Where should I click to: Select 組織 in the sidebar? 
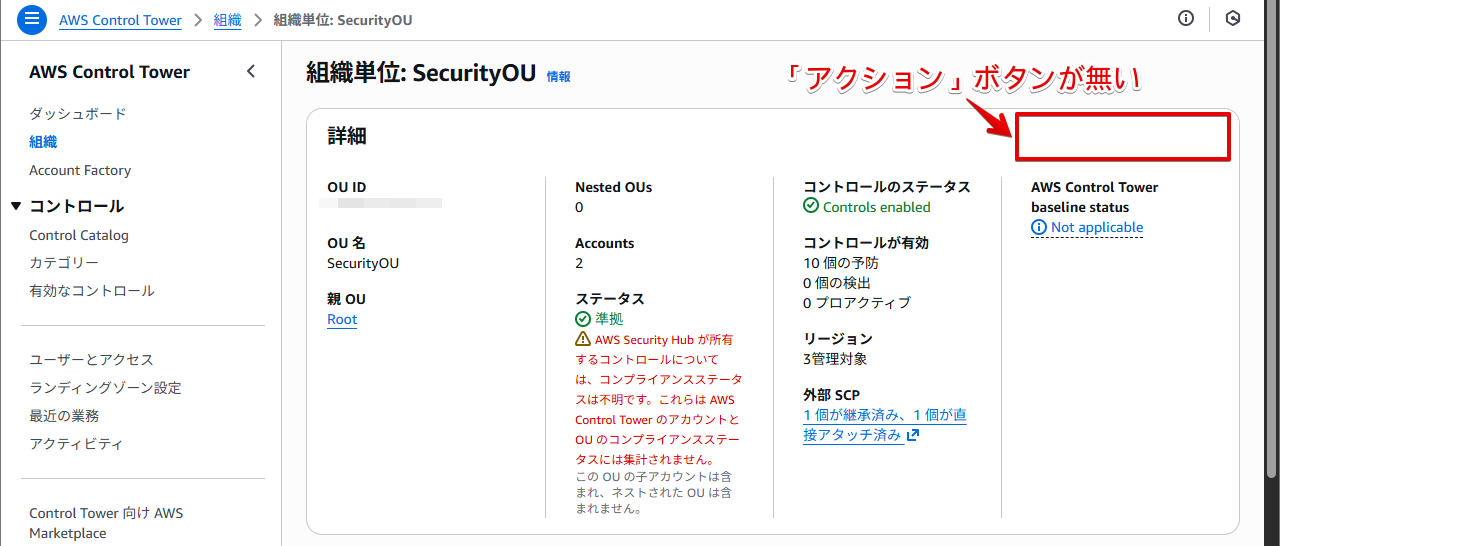coord(43,142)
